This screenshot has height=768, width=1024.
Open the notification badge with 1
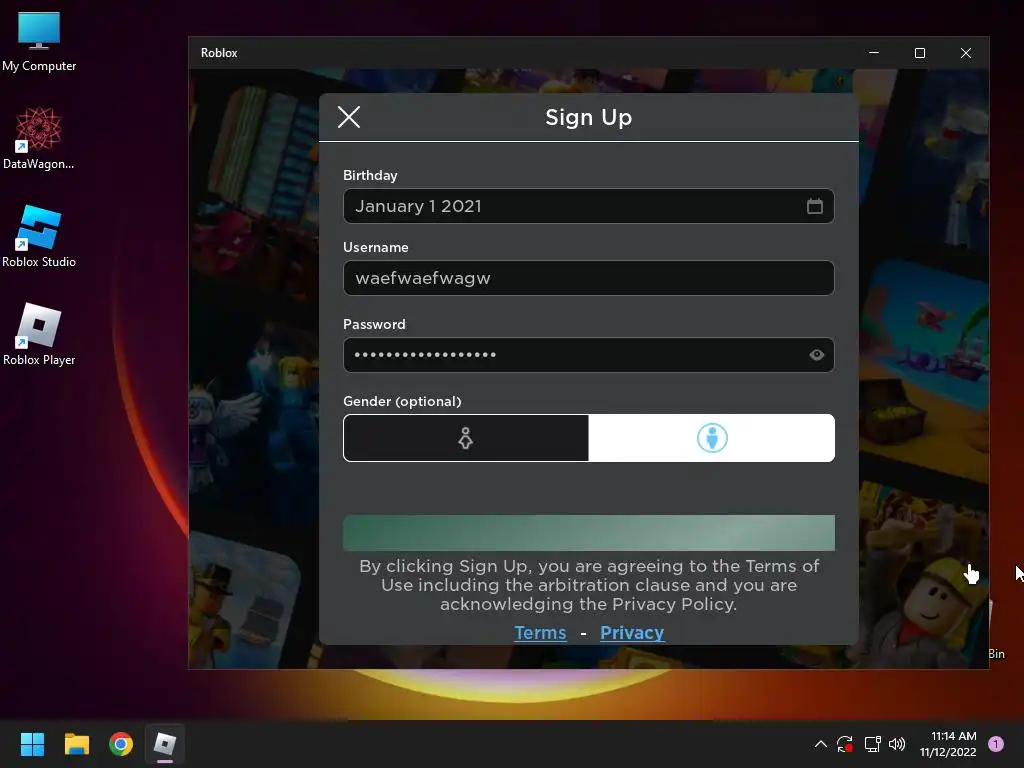tap(996, 744)
